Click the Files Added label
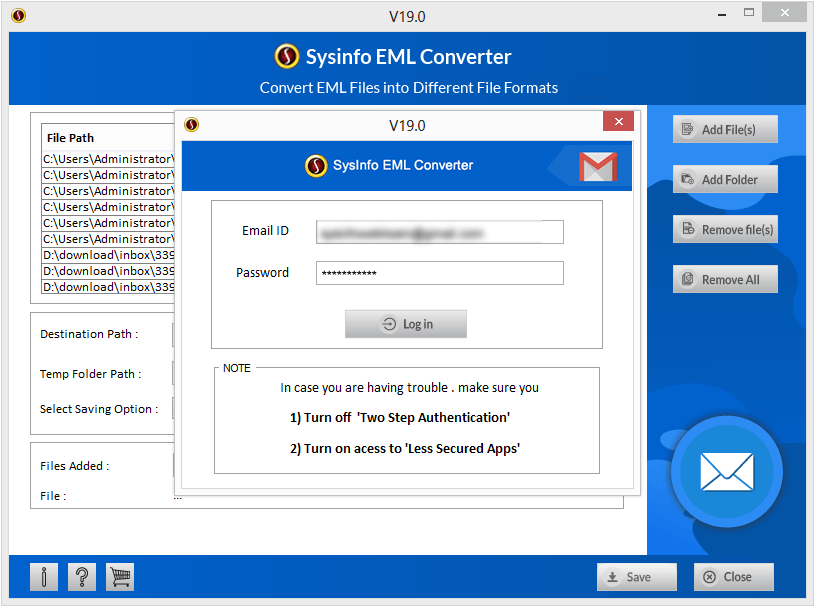The width and height of the screenshot is (815, 607). click(x=74, y=466)
